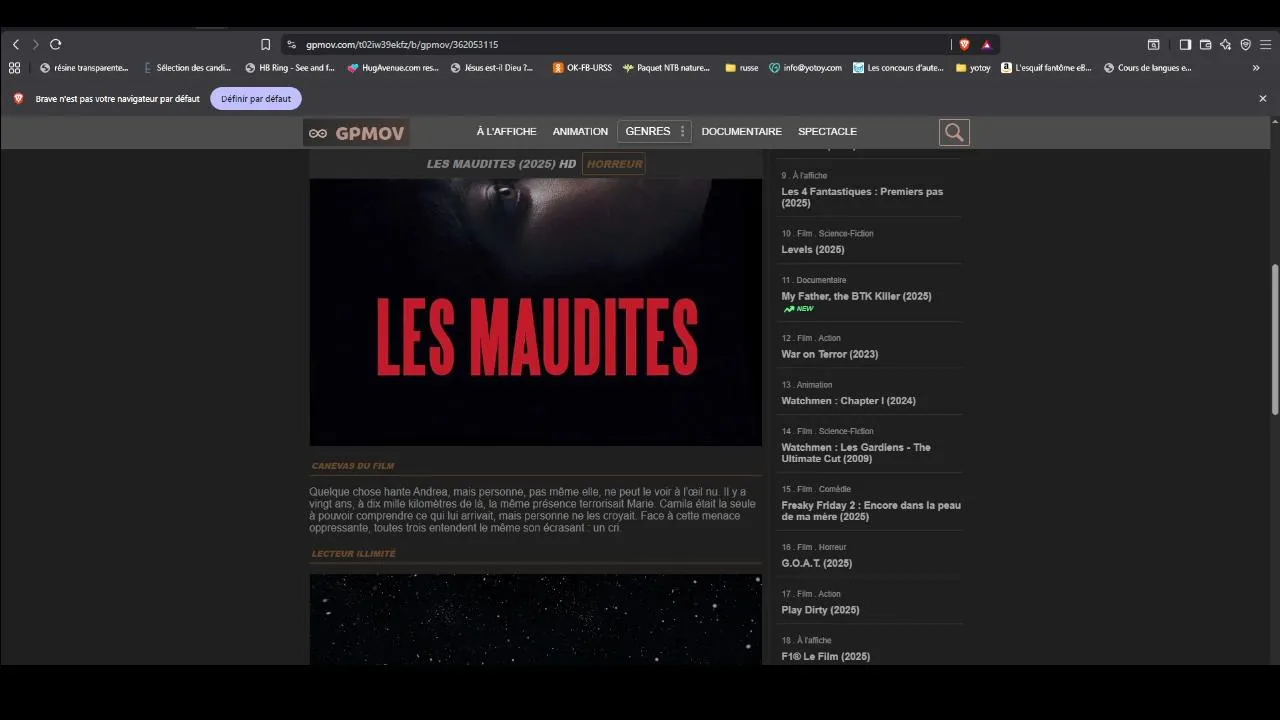Go back with the browser back arrow

16,44
